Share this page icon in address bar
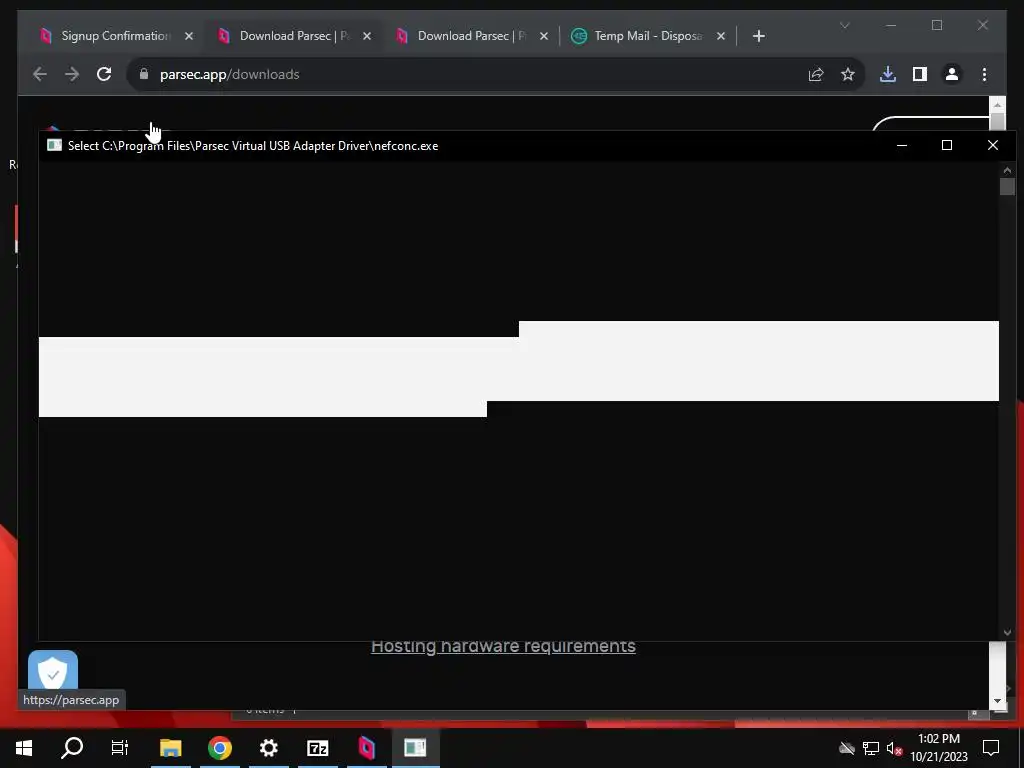 816,74
